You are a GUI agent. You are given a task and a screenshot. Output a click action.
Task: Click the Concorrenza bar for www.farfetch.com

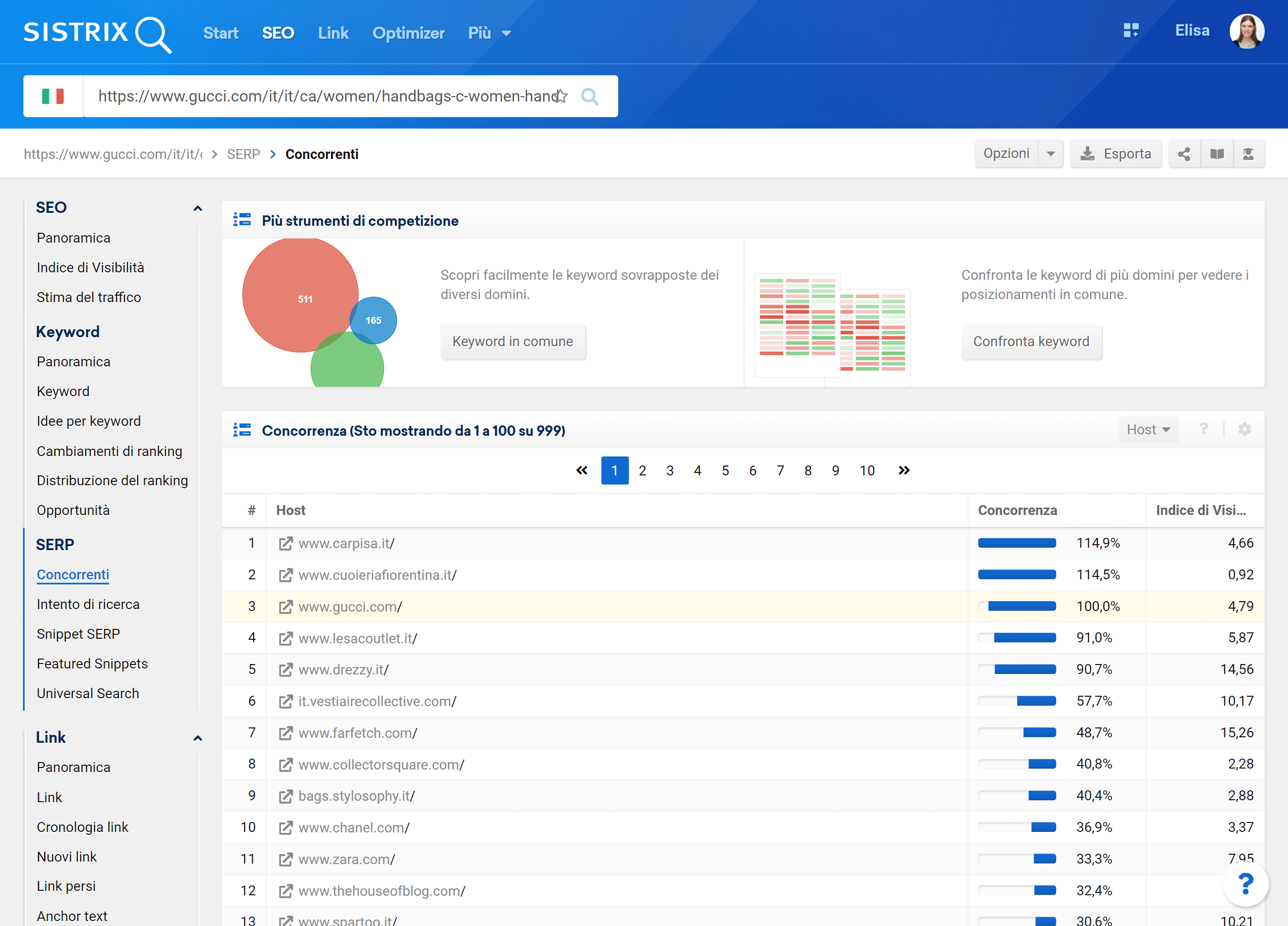1017,732
